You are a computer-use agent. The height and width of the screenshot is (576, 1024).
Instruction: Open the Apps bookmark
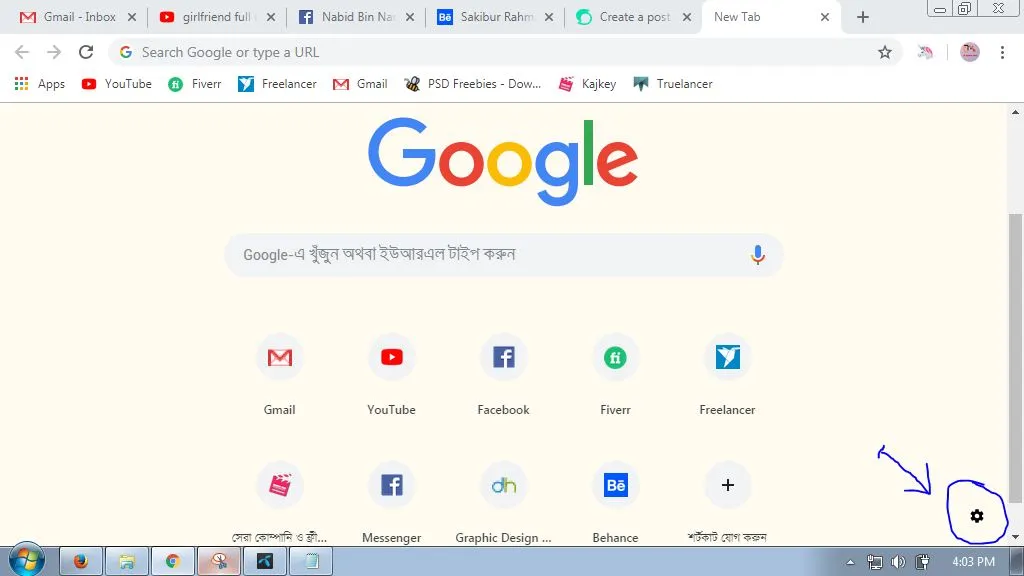pos(40,84)
